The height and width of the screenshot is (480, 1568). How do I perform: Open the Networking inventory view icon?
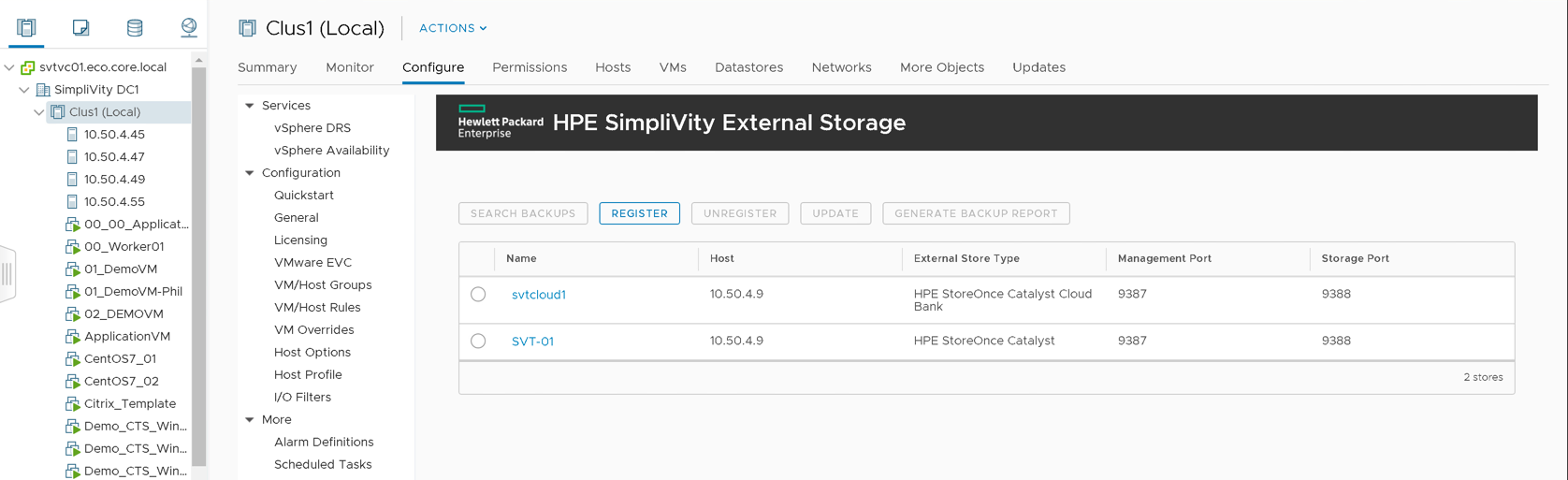(189, 27)
